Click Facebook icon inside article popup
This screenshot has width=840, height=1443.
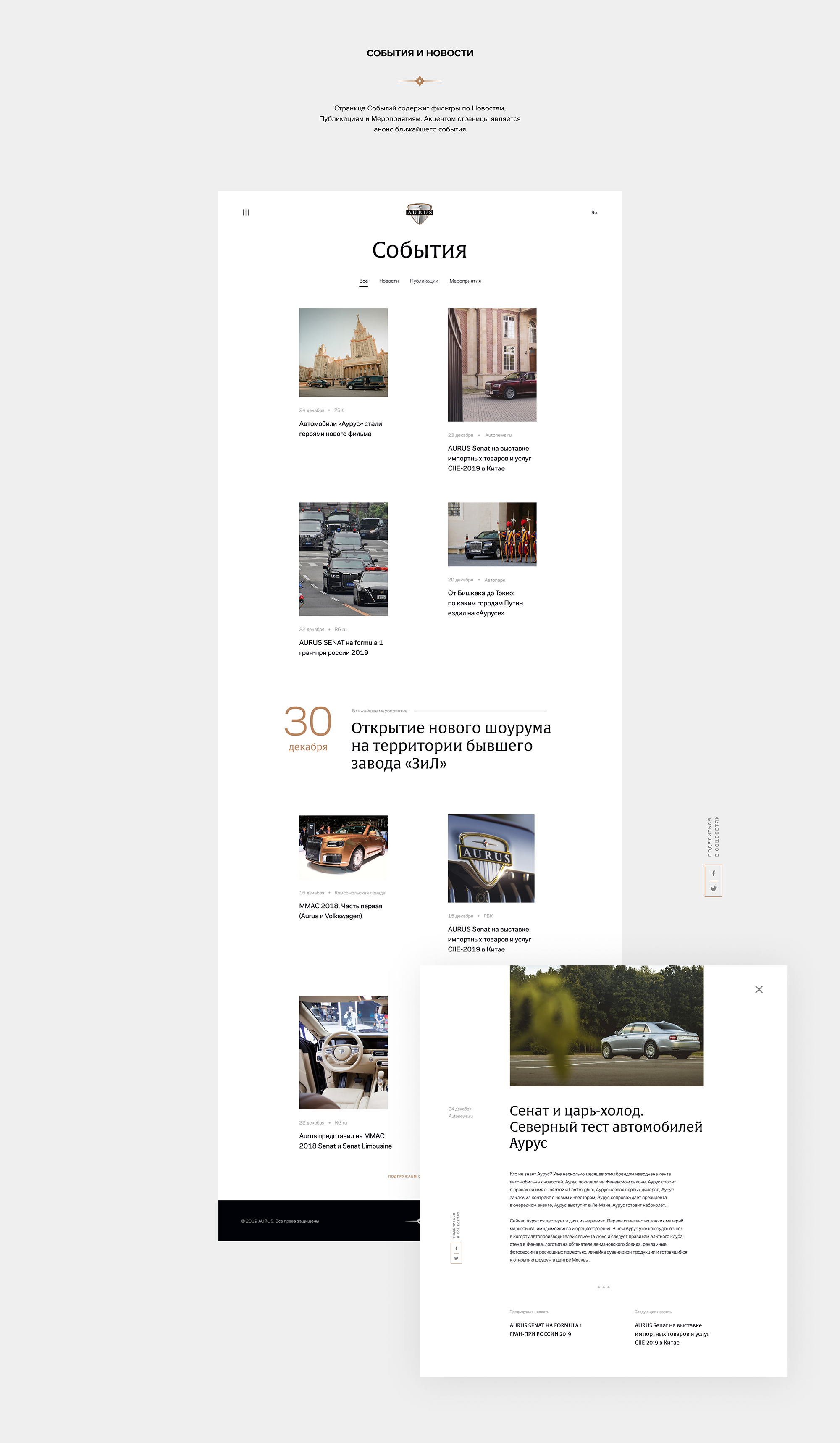coord(457,1248)
